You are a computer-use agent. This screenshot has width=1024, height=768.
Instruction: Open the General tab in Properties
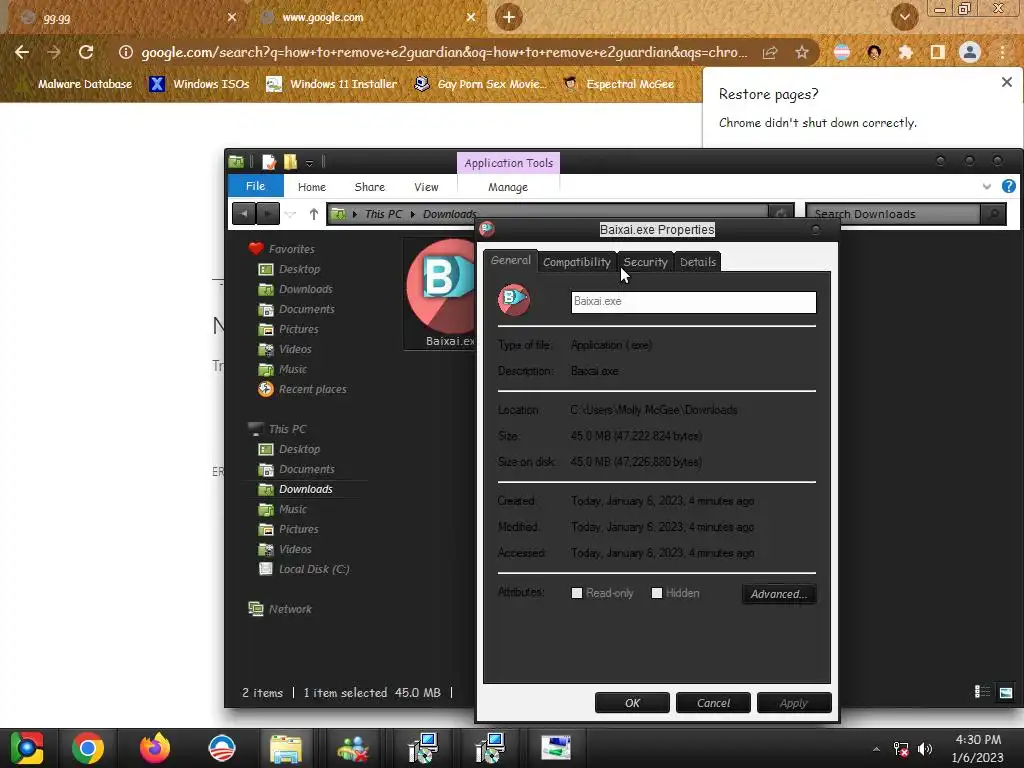[511, 260]
